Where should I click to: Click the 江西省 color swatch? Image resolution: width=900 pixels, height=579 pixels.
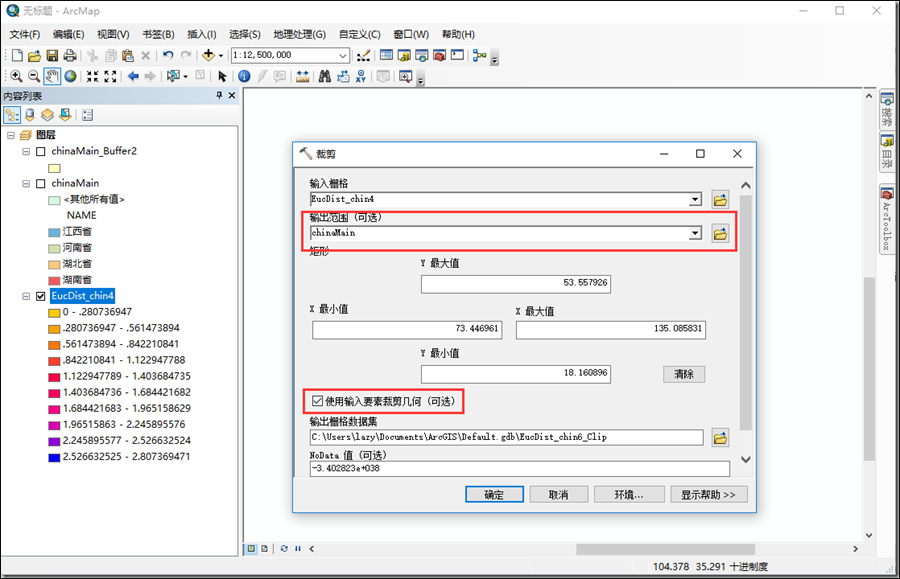click(x=53, y=231)
